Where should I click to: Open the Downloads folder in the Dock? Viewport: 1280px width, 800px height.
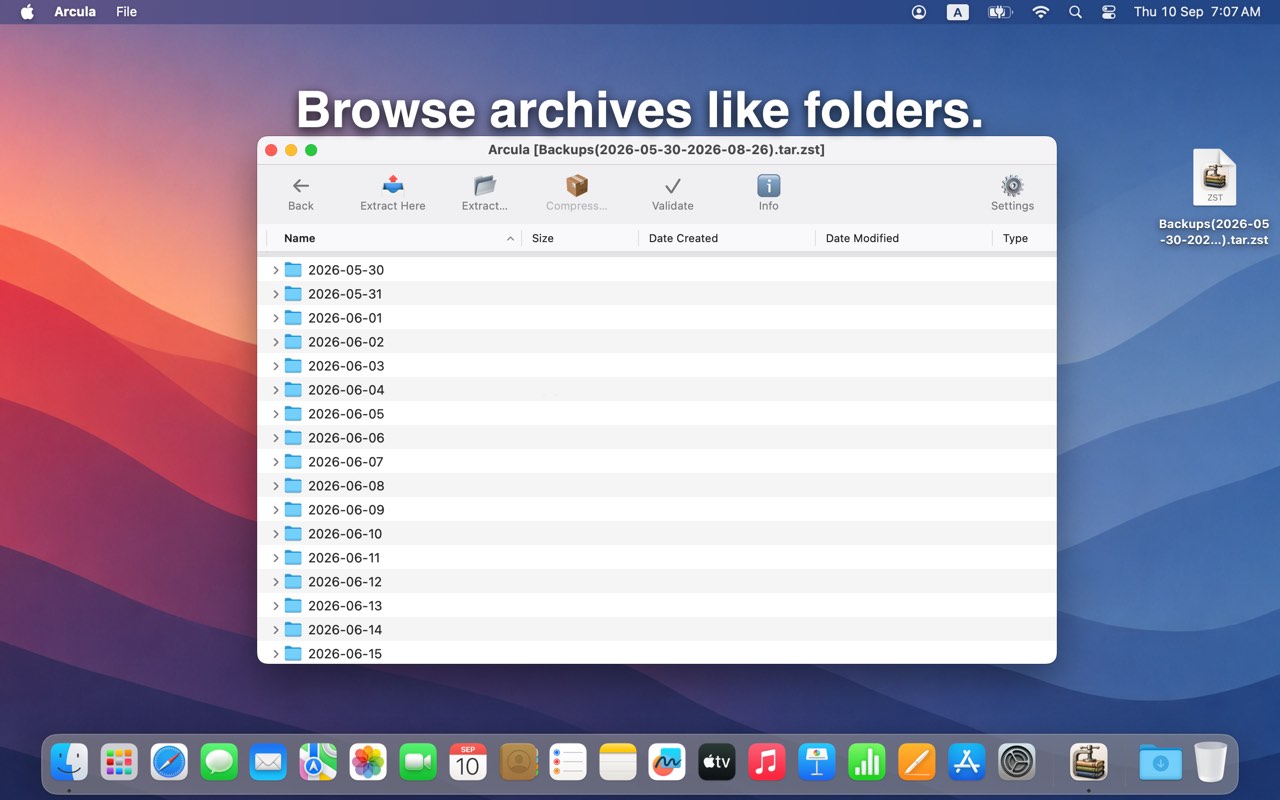[1160, 763]
